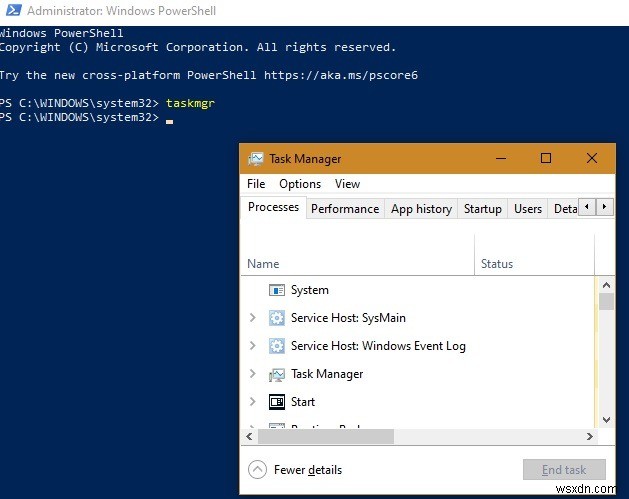Select the System process name
Viewport: 629px width, 499px height.
[x=310, y=290]
